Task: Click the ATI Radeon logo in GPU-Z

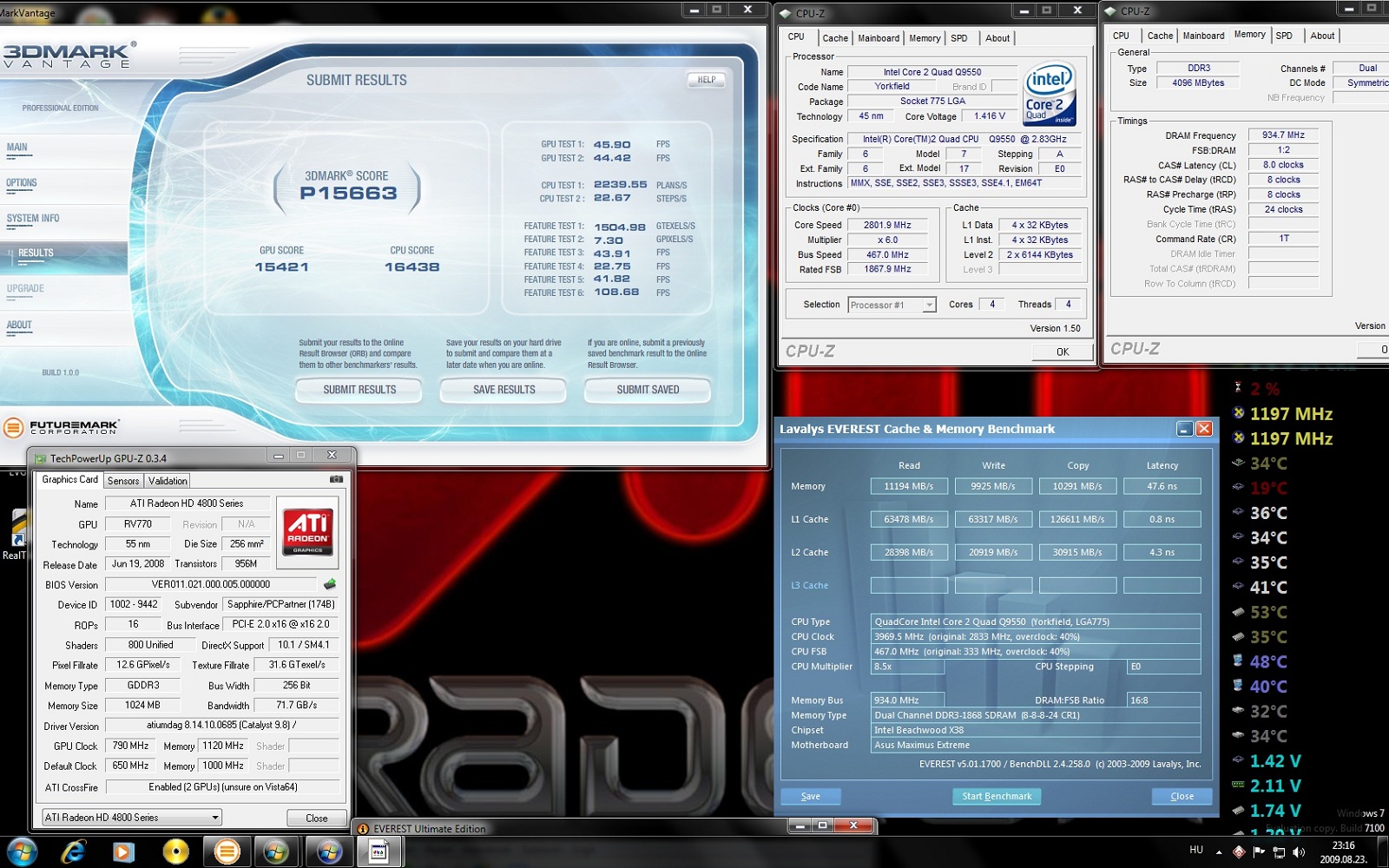Action: (307, 532)
